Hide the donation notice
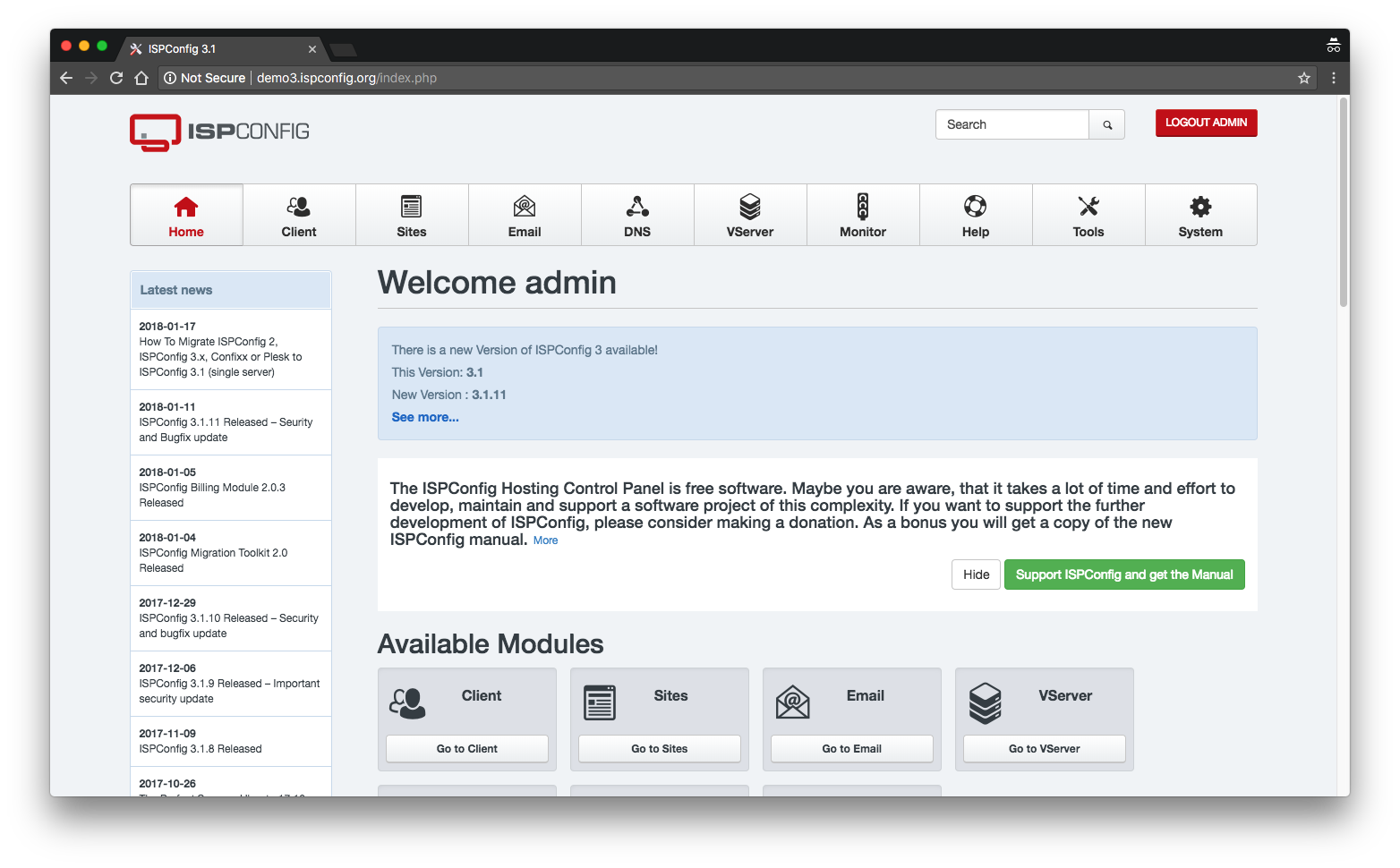Screen dimensions: 1400x868 coord(975,574)
